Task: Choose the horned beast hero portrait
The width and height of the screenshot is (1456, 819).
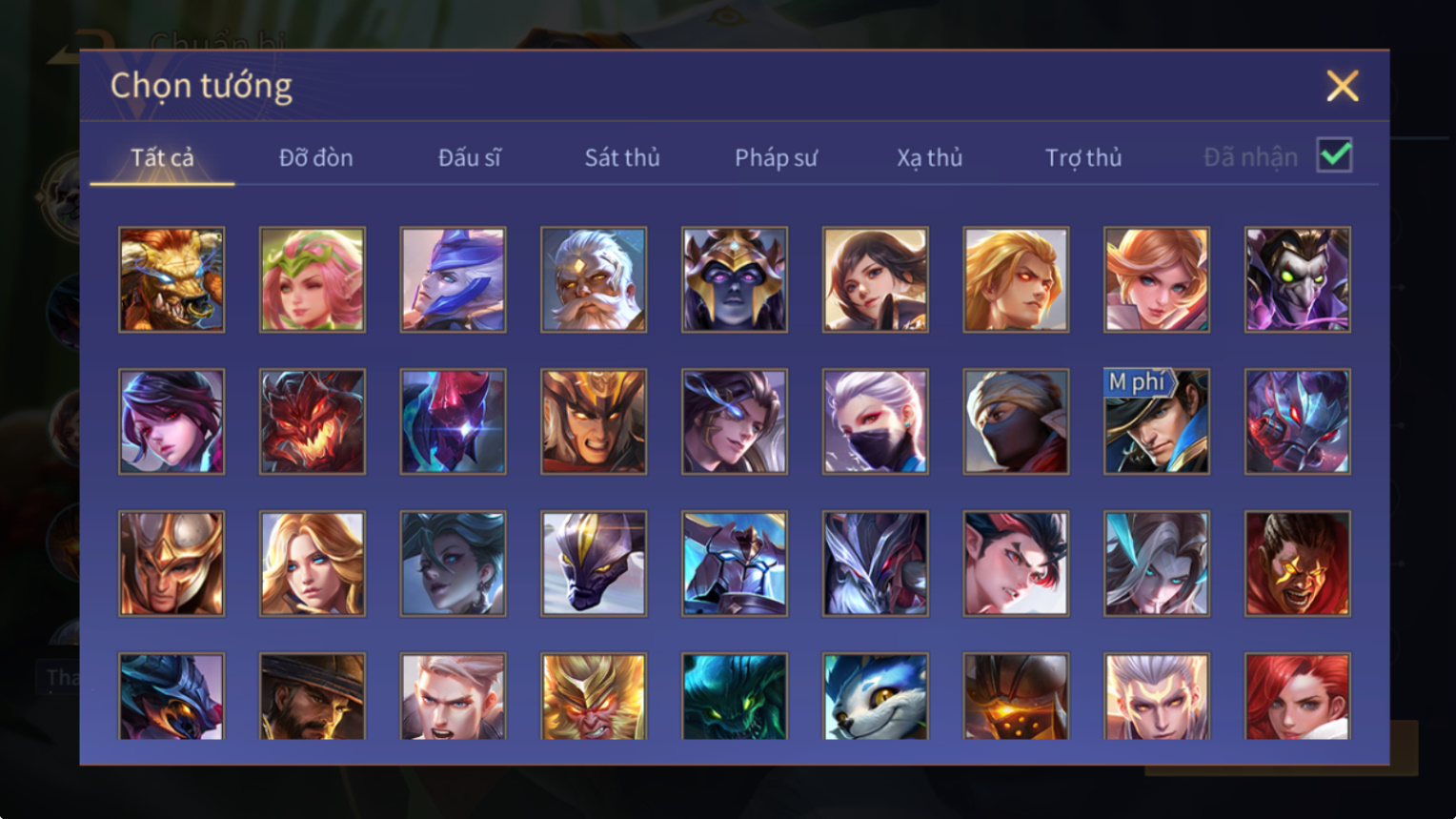Action: pos(172,279)
